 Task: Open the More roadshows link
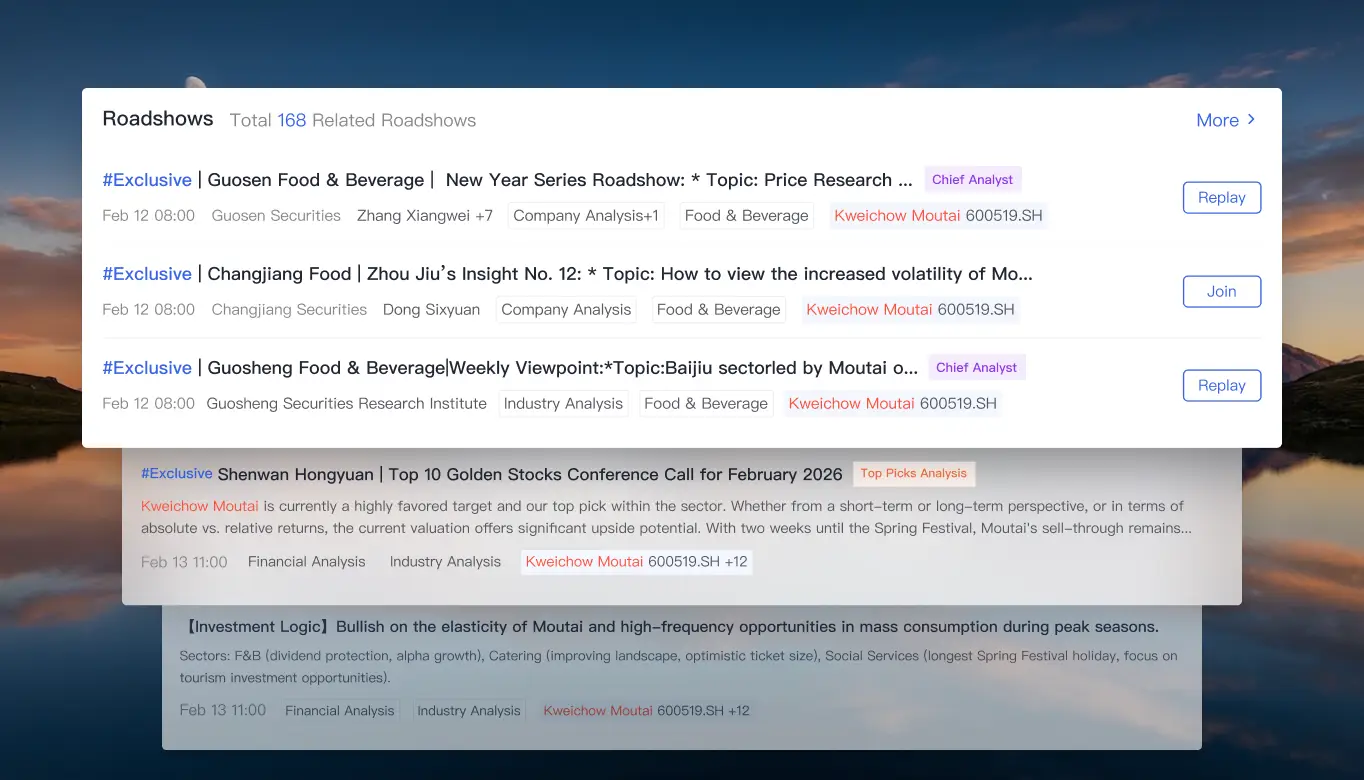tap(1226, 120)
